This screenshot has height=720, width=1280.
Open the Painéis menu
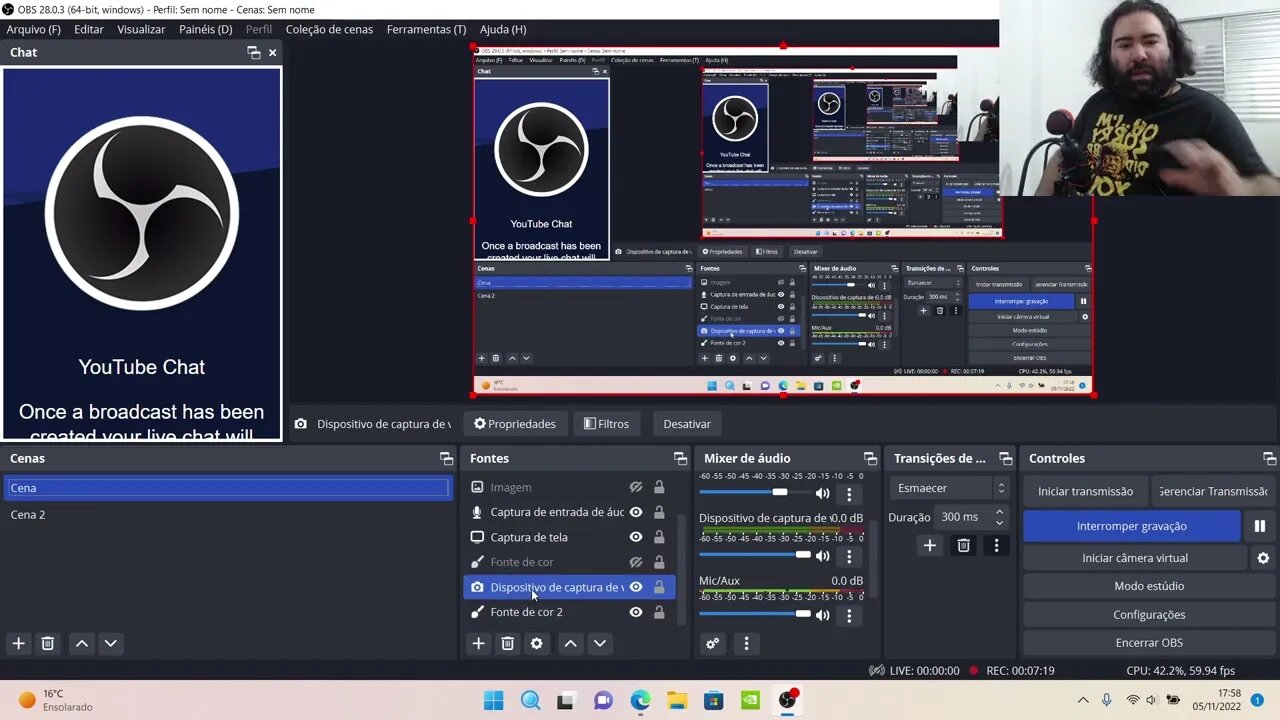point(205,29)
